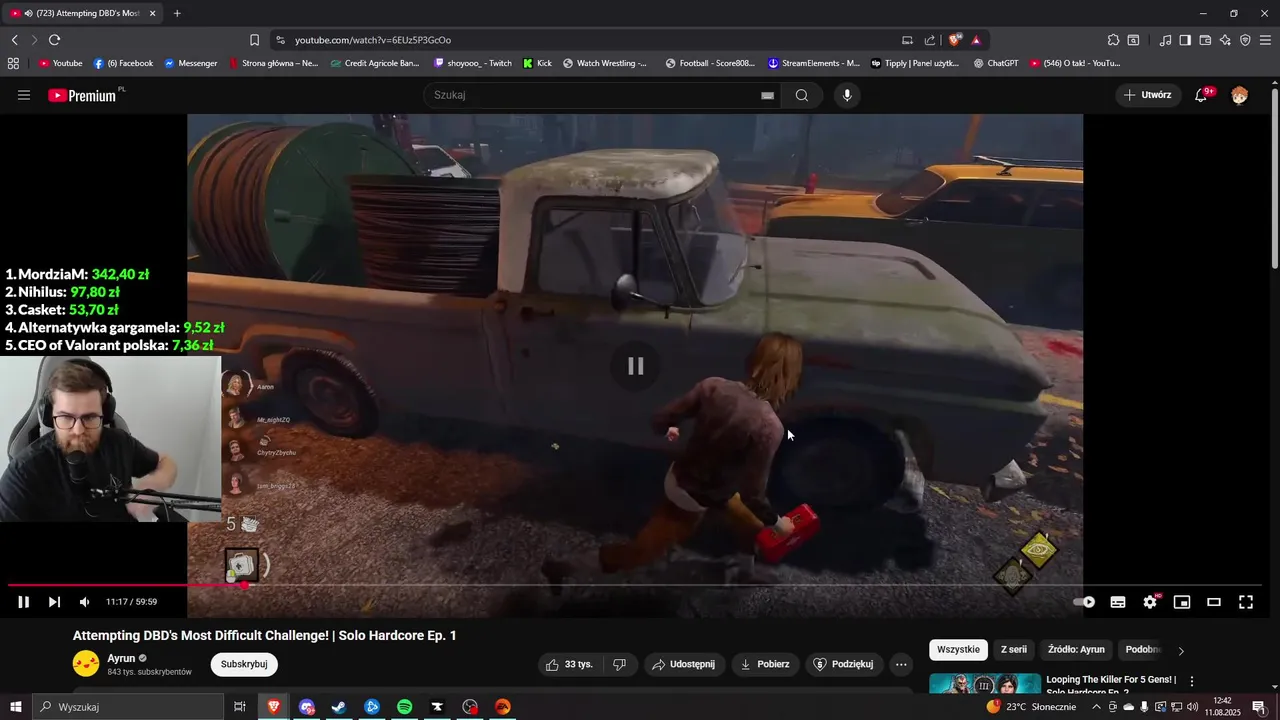Activate voice search microphone
The height and width of the screenshot is (720, 1280).
[x=847, y=95]
